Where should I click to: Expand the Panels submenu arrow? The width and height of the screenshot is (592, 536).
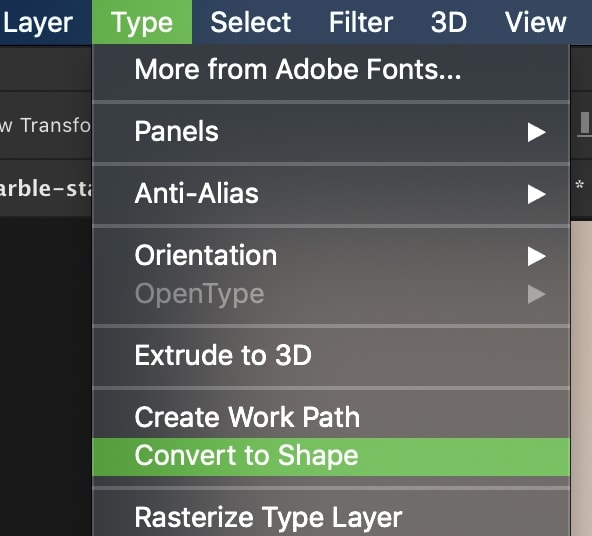pos(536,132)
